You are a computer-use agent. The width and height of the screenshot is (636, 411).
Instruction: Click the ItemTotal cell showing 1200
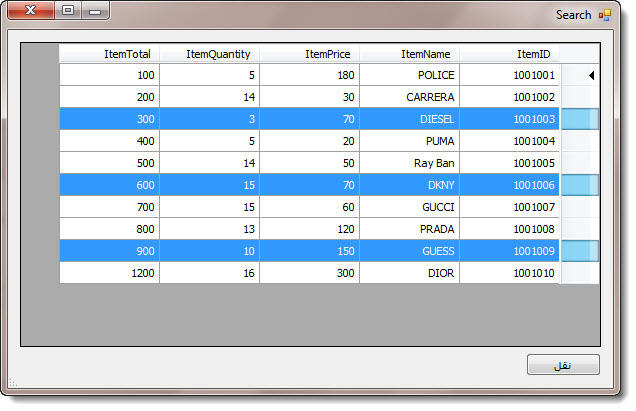tap(110, 273)
